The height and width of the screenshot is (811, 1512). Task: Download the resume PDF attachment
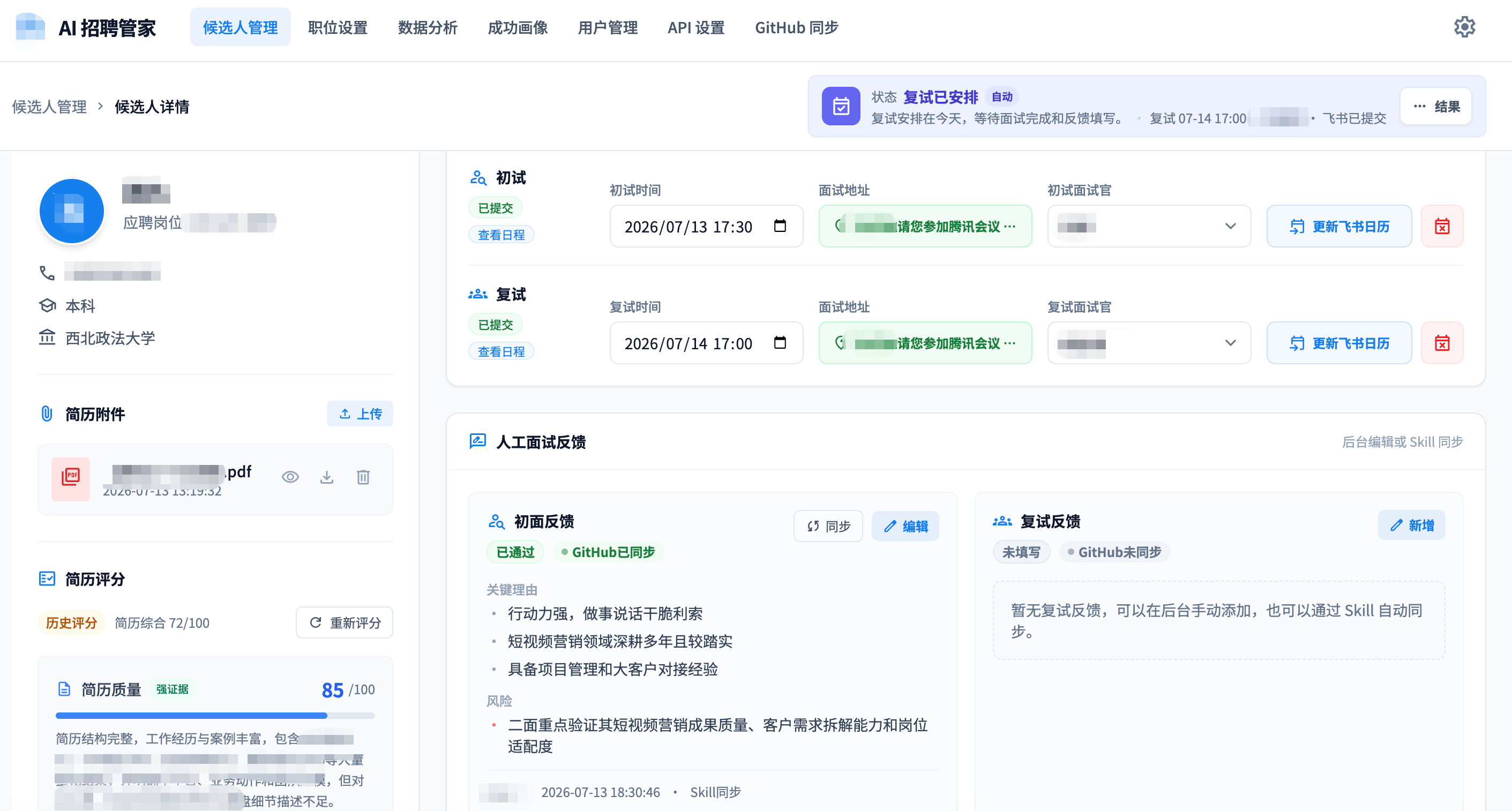(327, 477)
